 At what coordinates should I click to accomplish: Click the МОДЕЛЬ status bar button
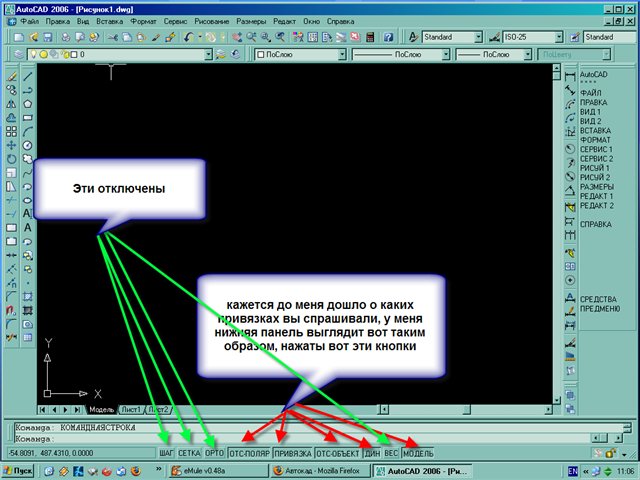(418, 453)
